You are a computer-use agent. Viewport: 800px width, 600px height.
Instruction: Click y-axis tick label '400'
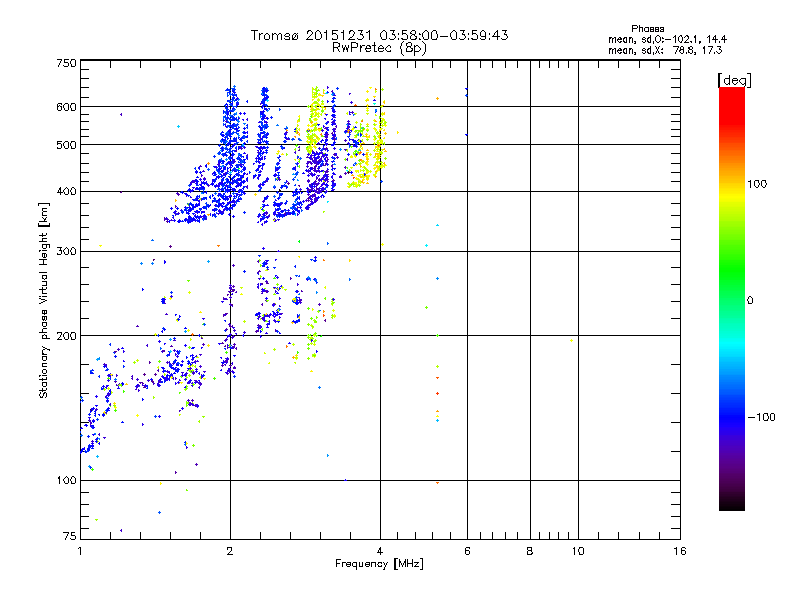tap(66, 192)
